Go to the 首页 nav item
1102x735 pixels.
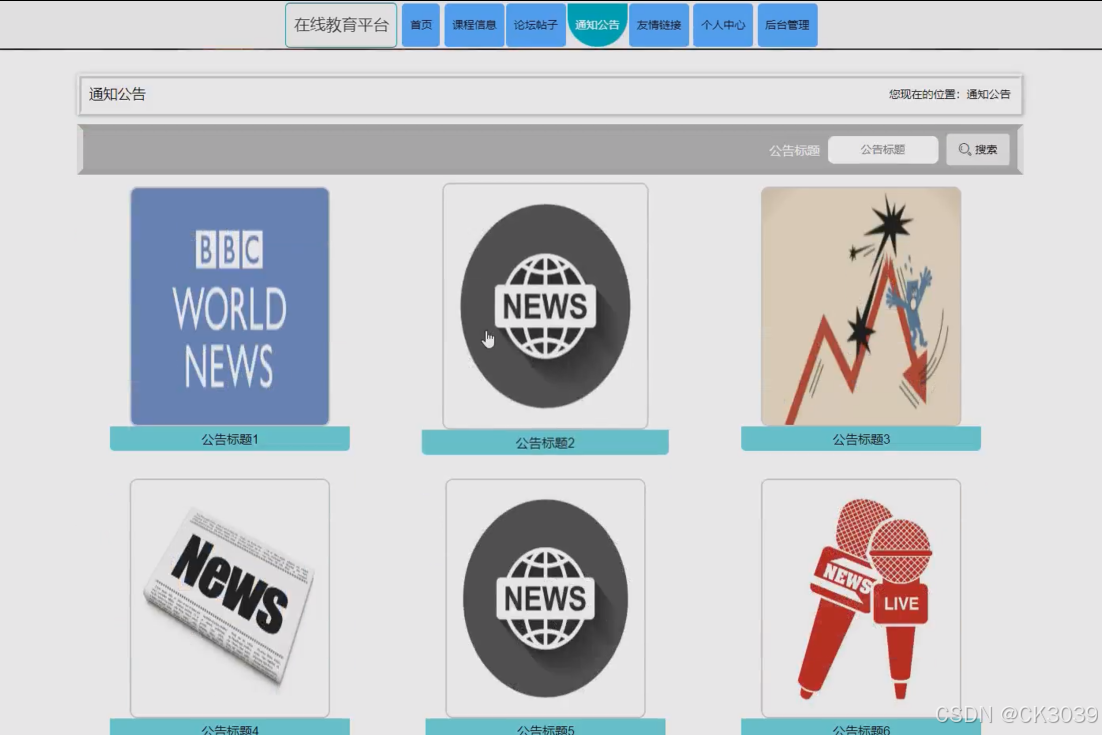click(421, 25)
